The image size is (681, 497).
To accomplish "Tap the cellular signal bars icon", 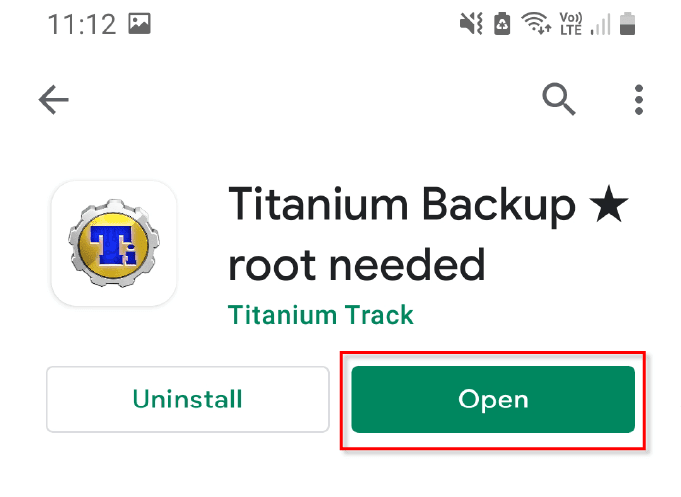I will click(601, 24).
